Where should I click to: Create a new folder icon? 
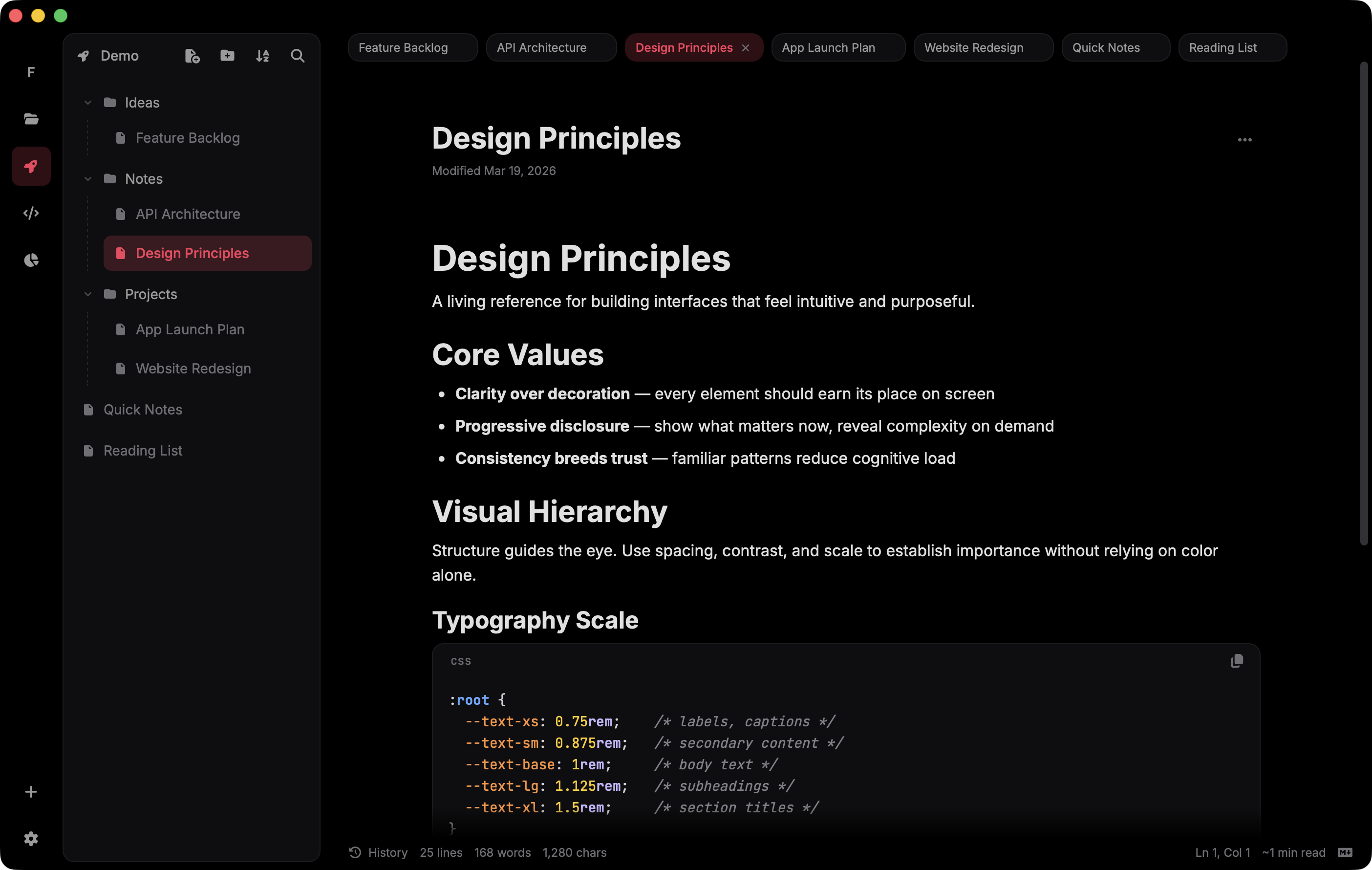(x=227, y=56)
